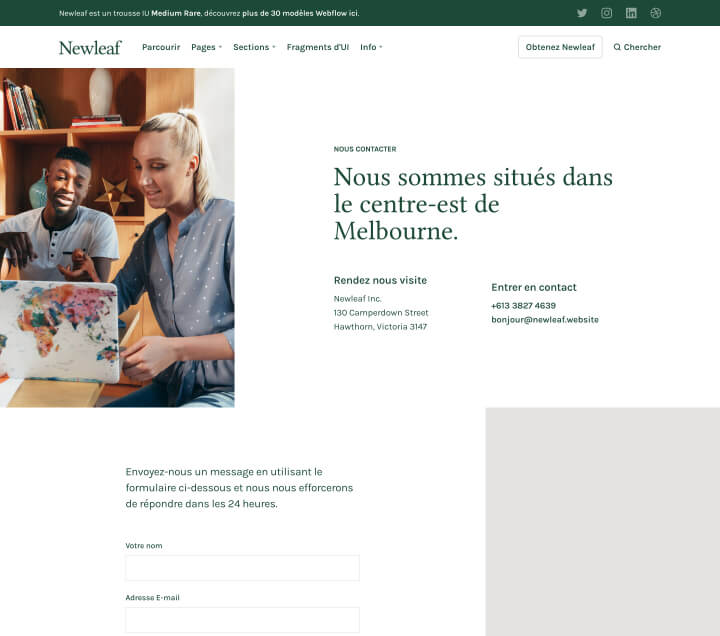Open plus de 30 modèles Webflow link
Screen dimensions: 720x636
tap(300, 13)
